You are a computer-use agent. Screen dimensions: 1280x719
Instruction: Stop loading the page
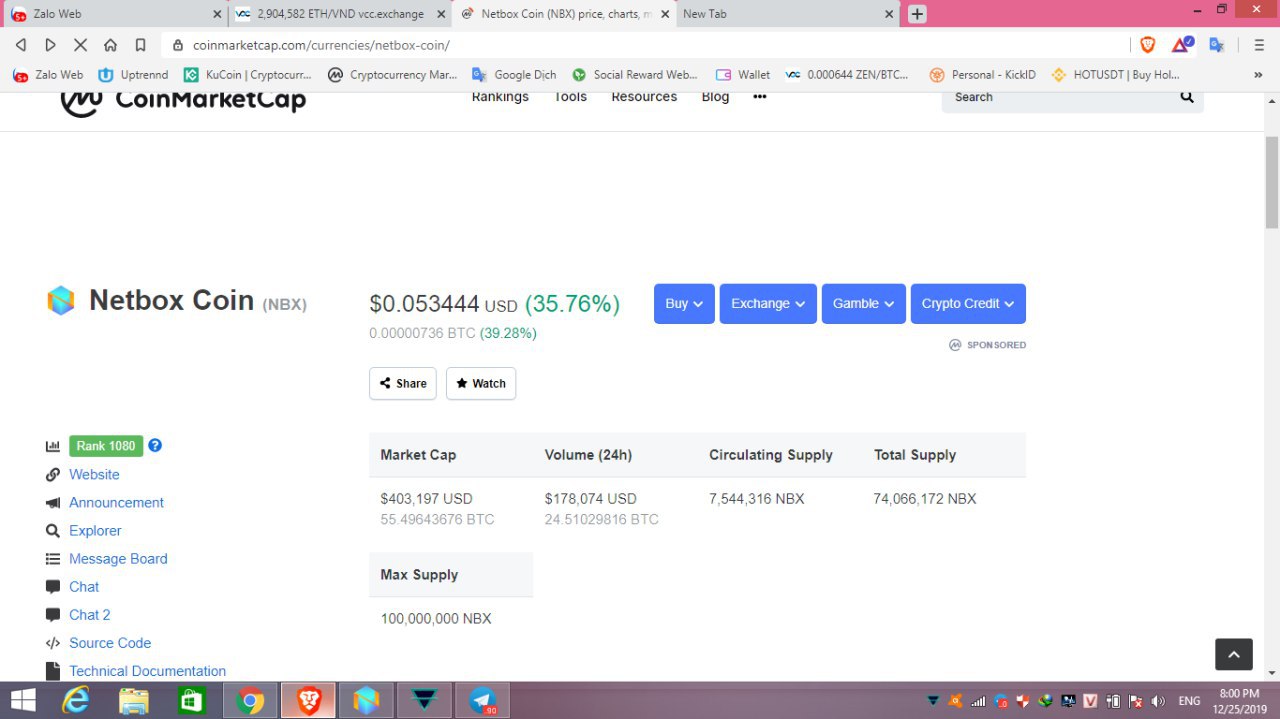81,45
